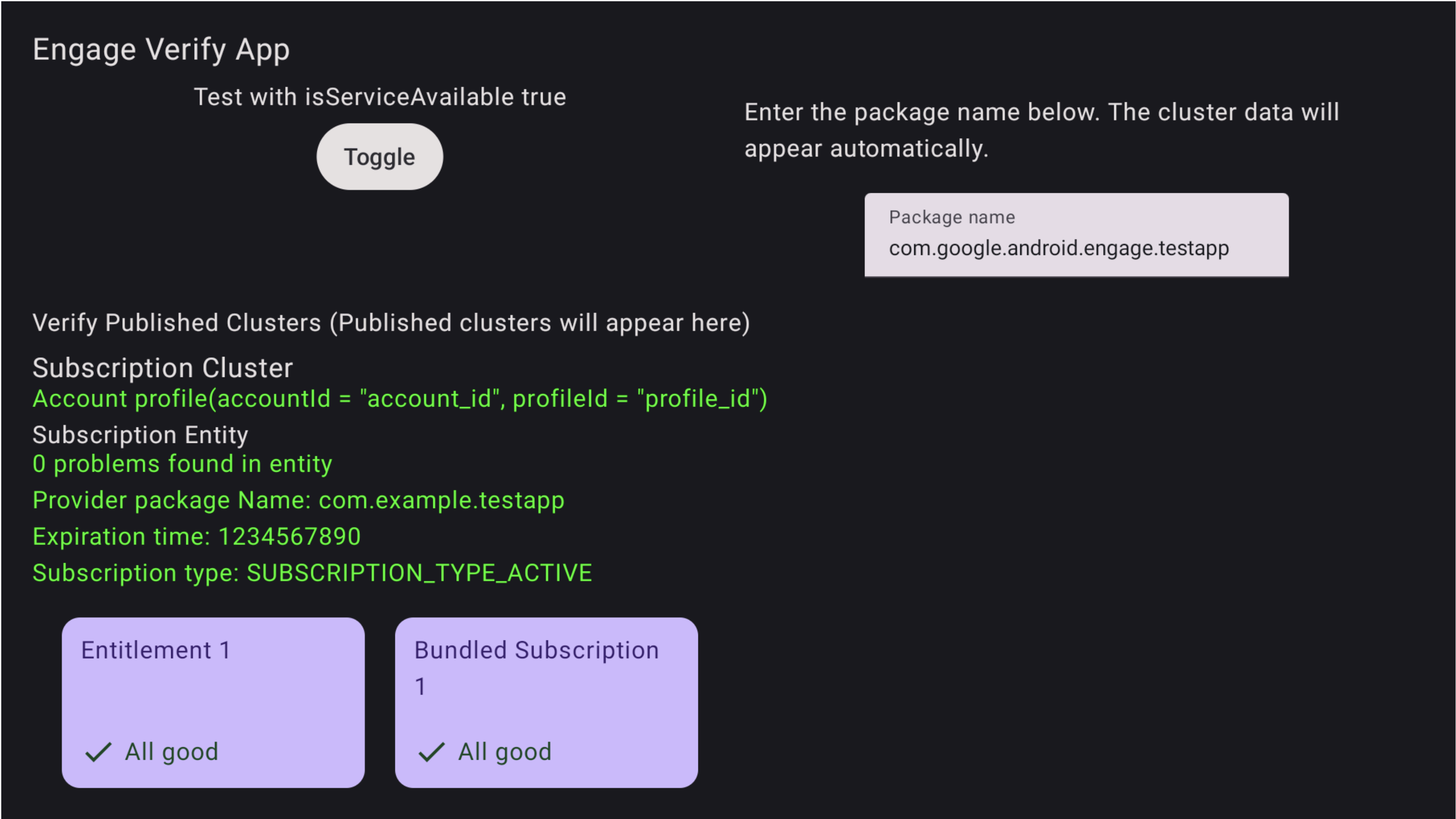Click the green 0 problems found message
This screenshot has height=819, width=1456.
pos(182,463)
